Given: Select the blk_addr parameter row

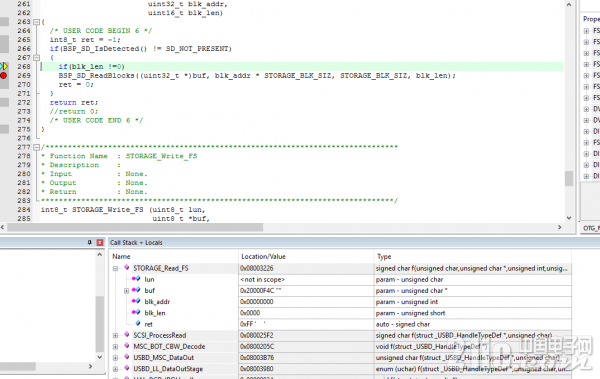Looking at the screenshot, I should 341,302.
